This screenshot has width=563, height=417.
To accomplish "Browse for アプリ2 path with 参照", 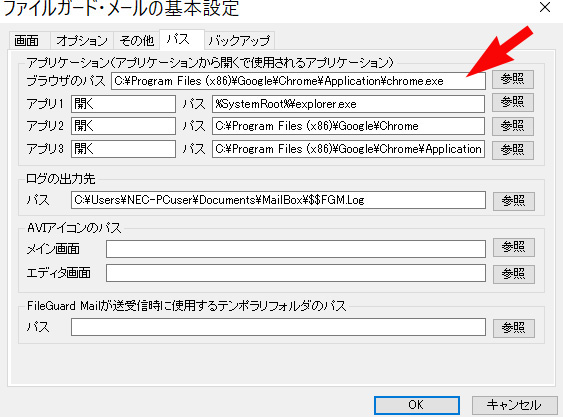I will [512, 126].
